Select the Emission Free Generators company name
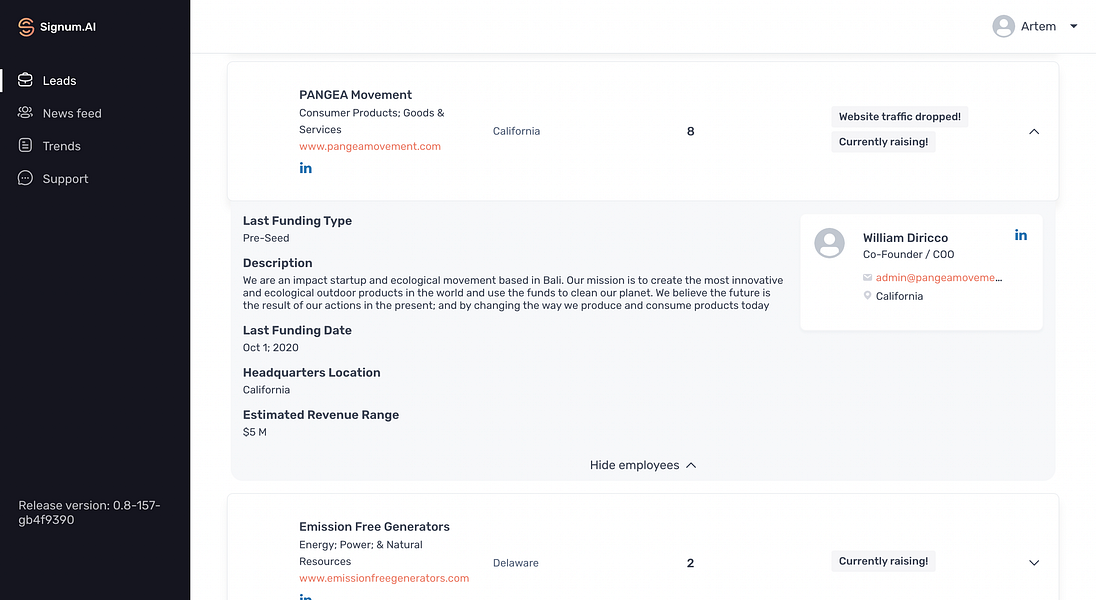This screenshot has height=600, width=1096. pyautogui.click(x=374, y=527)
